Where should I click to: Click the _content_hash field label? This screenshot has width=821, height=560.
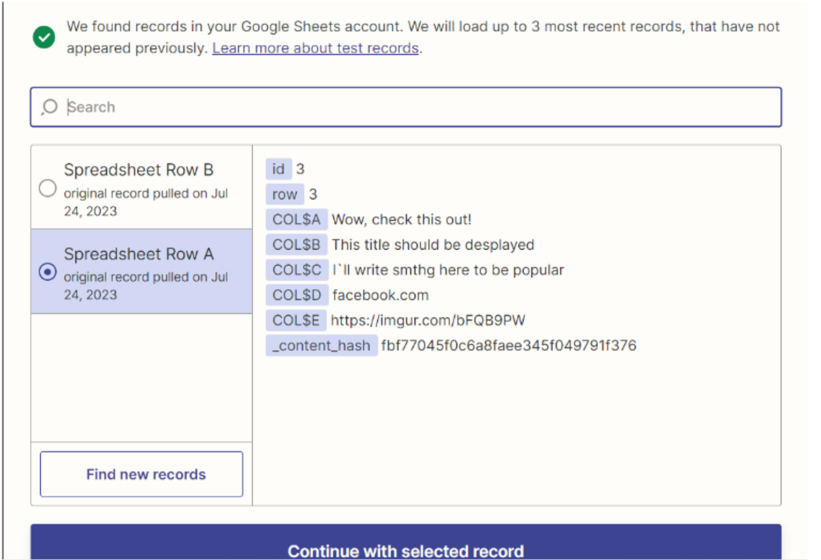321,346
